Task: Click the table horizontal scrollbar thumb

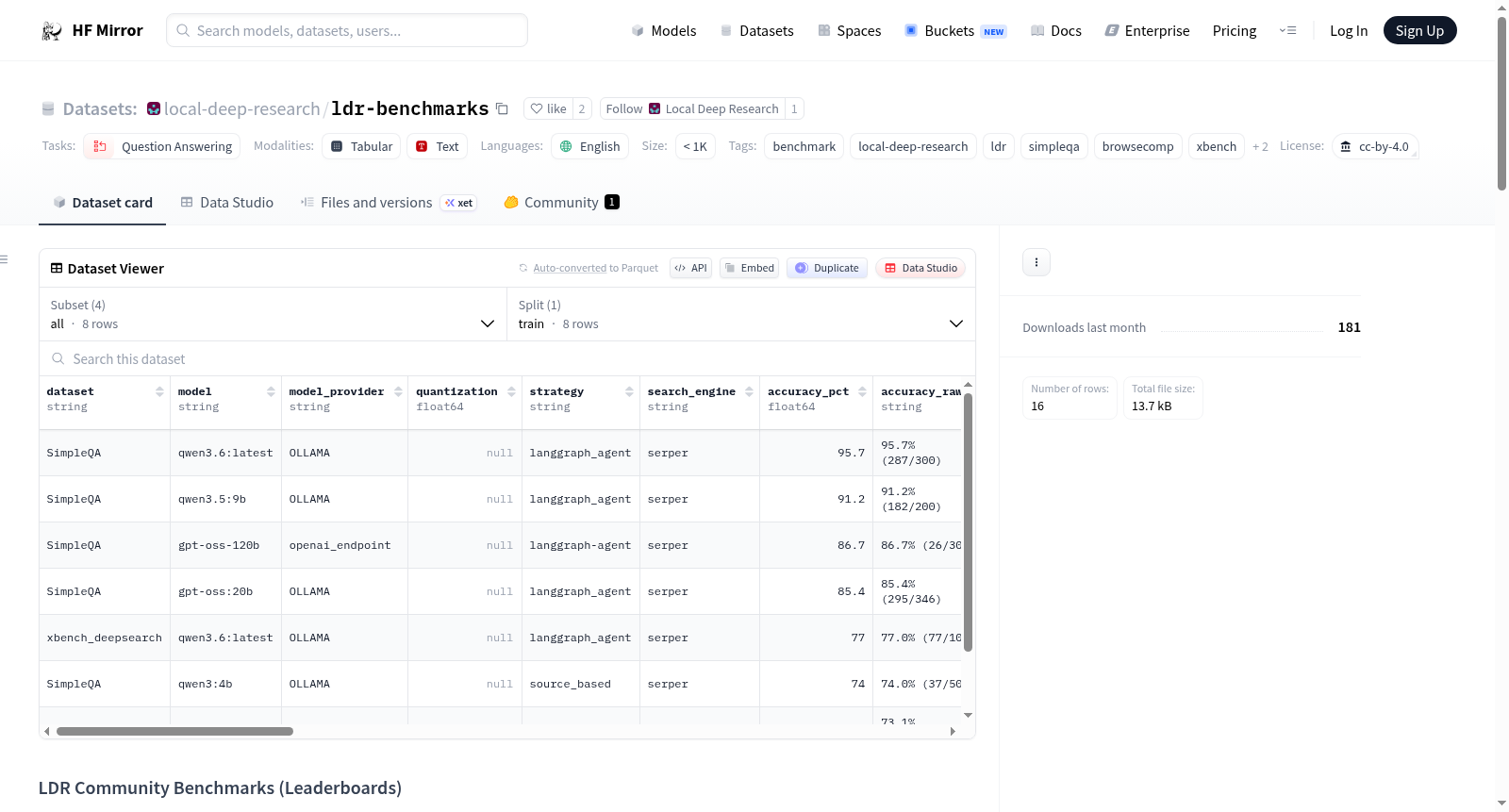Action: [174, 731]
